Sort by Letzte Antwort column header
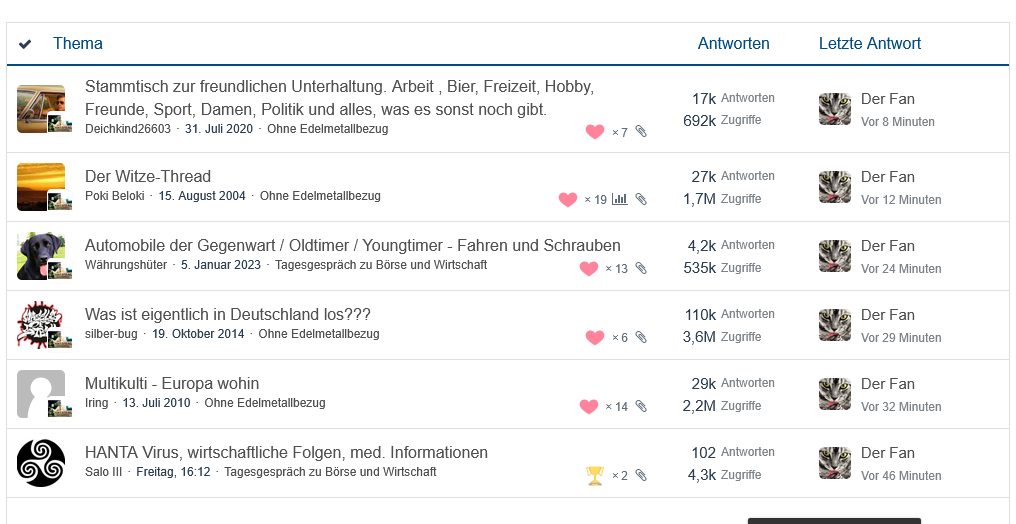The height and width of the screenshot is (524, 1016). [x=870, y=43]
